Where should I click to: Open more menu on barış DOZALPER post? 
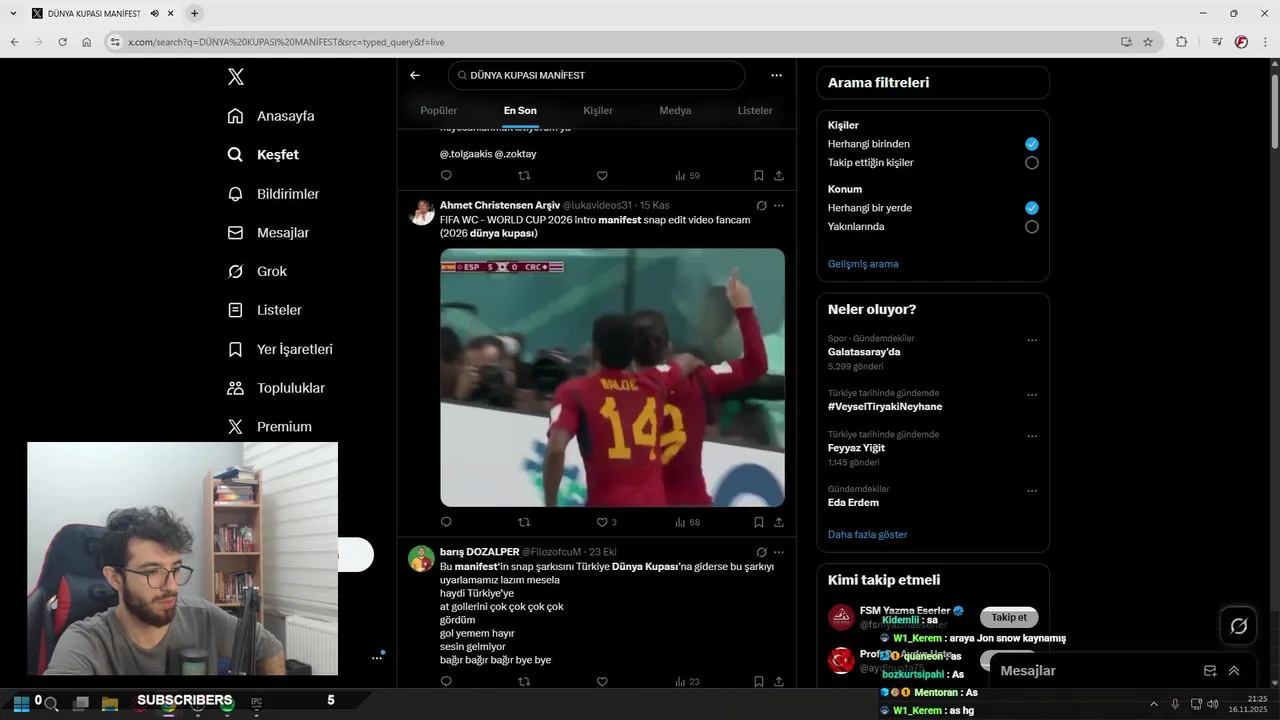tap(779, 552)
